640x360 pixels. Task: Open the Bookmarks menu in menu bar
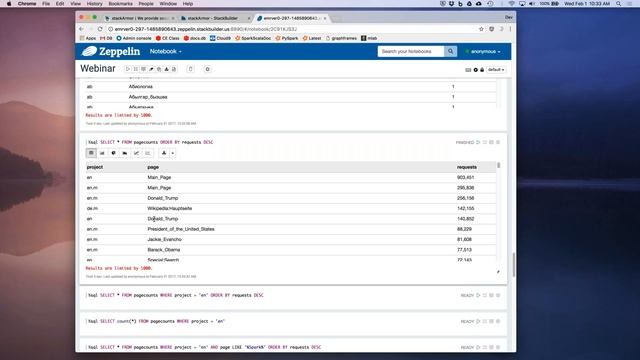point(120,4)
